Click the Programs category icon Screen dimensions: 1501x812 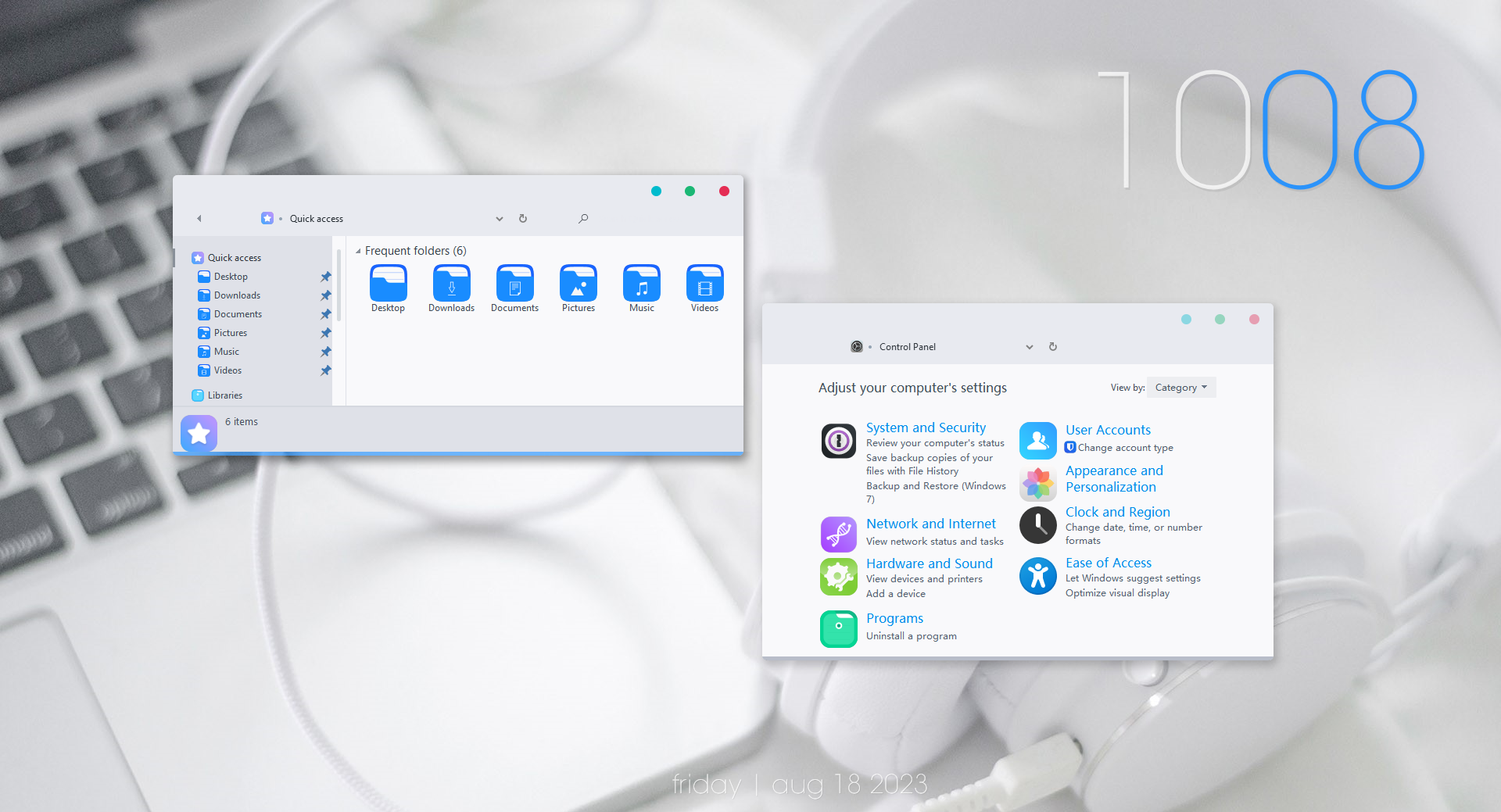tap(838, 629)
